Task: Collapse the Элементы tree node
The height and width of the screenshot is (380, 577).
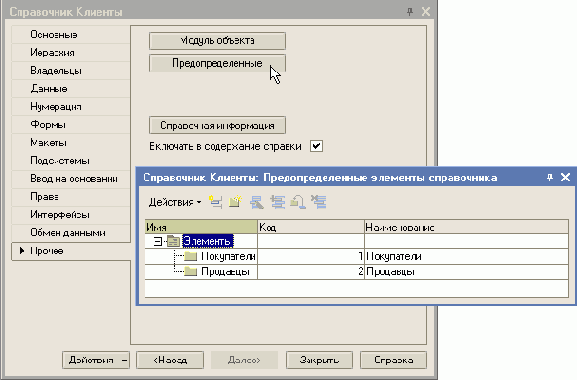Action: [x=157, y=241]
